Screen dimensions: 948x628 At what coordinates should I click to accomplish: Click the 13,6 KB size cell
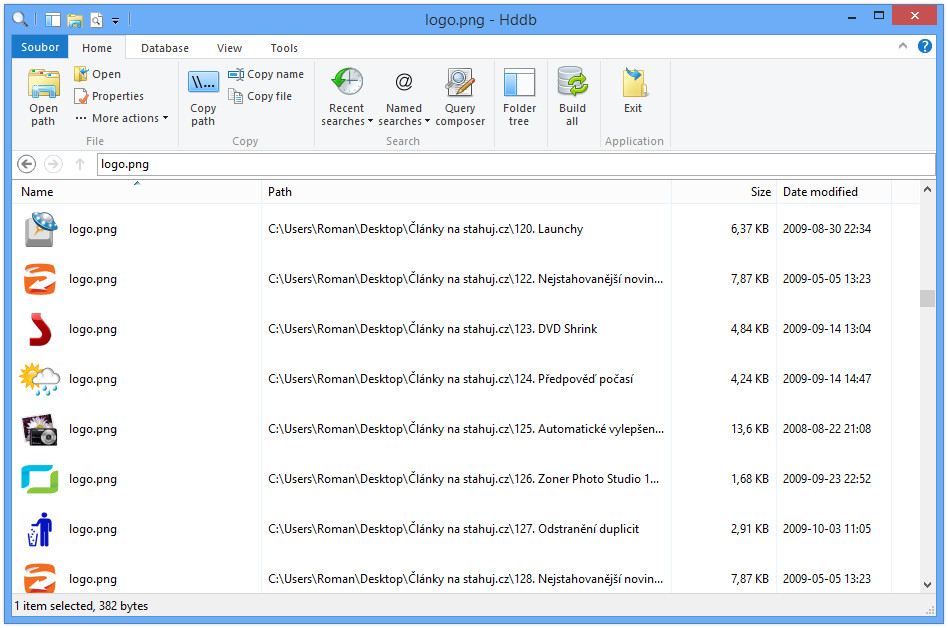click(750, 429)
